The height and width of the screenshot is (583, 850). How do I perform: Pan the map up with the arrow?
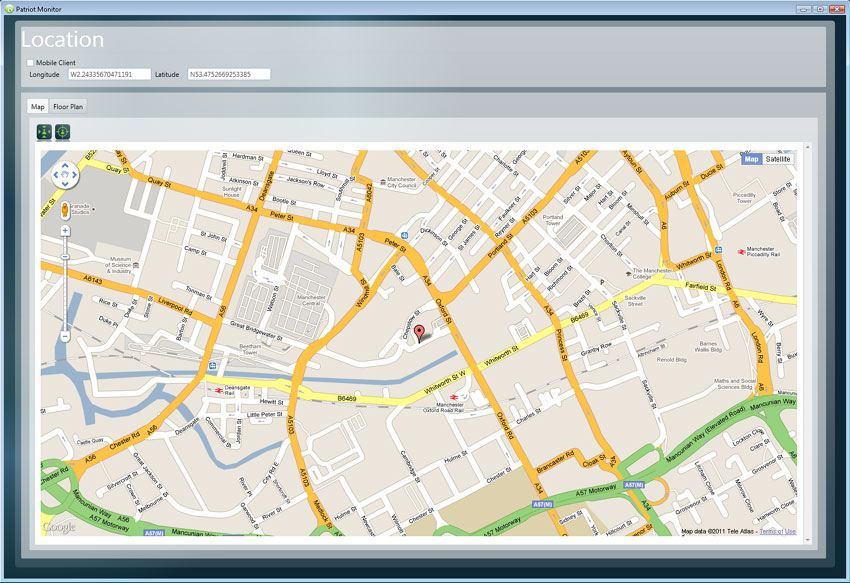pos(65,166)
